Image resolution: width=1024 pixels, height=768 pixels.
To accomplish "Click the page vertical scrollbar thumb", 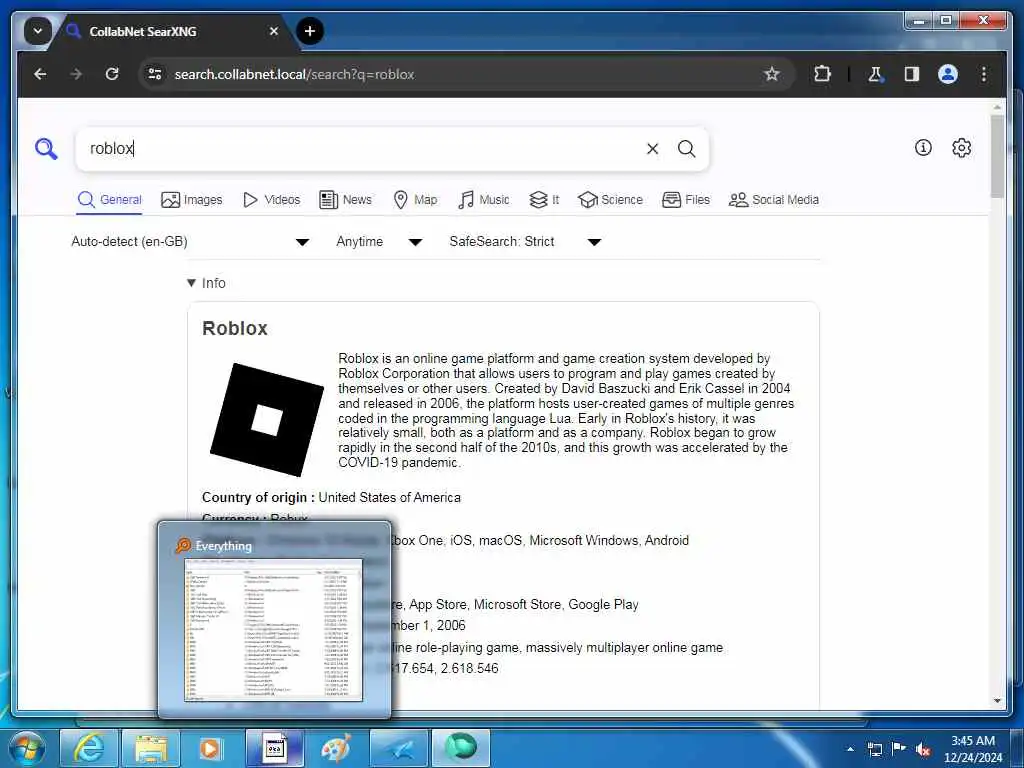I will click(997, 157).
